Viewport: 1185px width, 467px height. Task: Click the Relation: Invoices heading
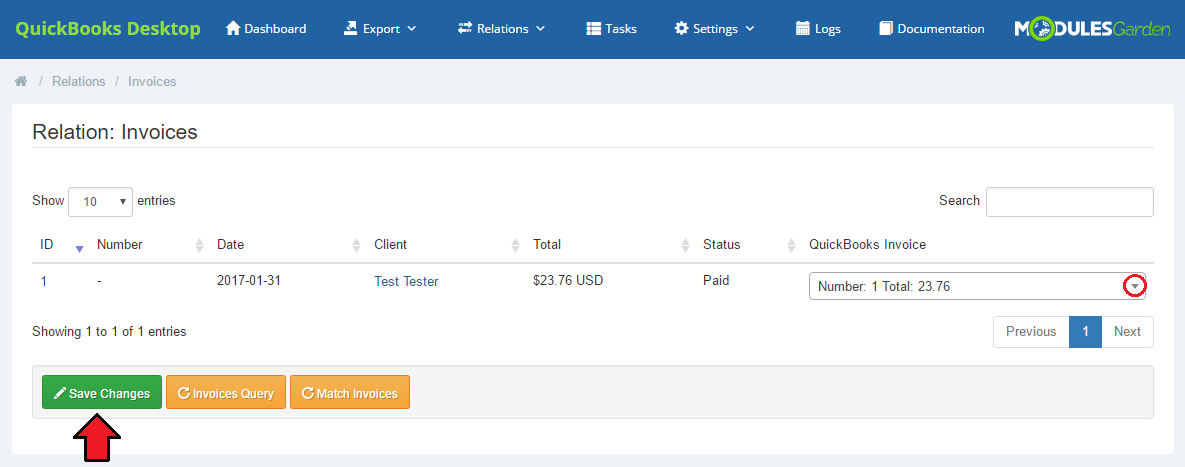click(x=115, y=132)
